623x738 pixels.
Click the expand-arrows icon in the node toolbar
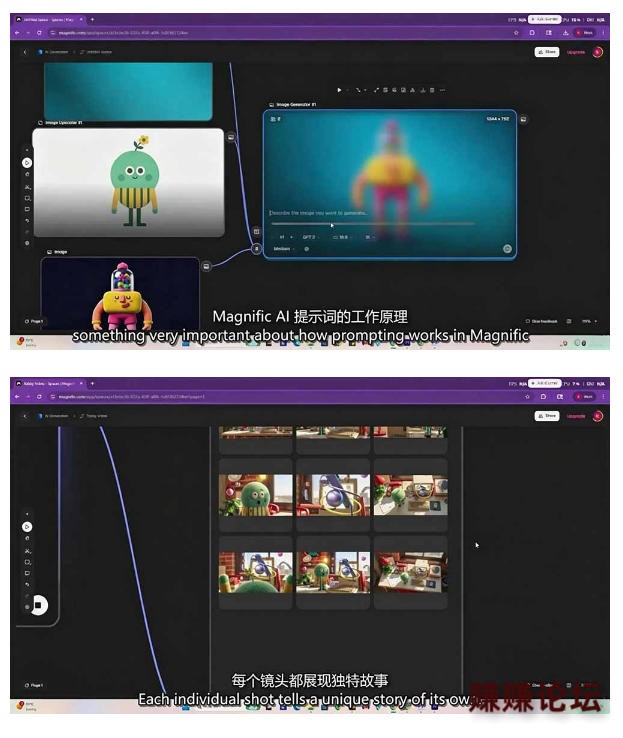click(376, 90)
